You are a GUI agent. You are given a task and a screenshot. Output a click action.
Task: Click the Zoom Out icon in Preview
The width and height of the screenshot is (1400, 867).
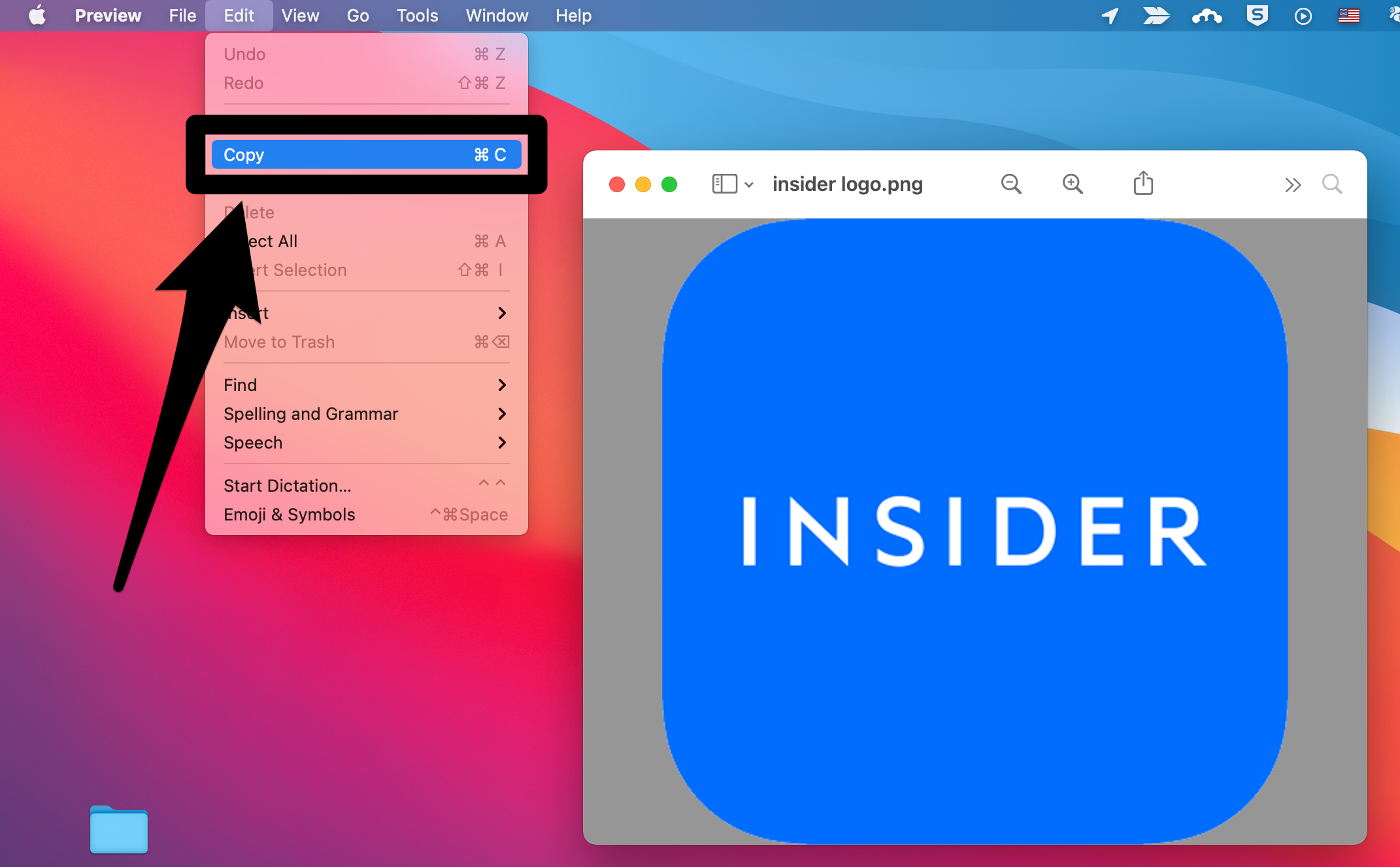(x=1010, y=183)
